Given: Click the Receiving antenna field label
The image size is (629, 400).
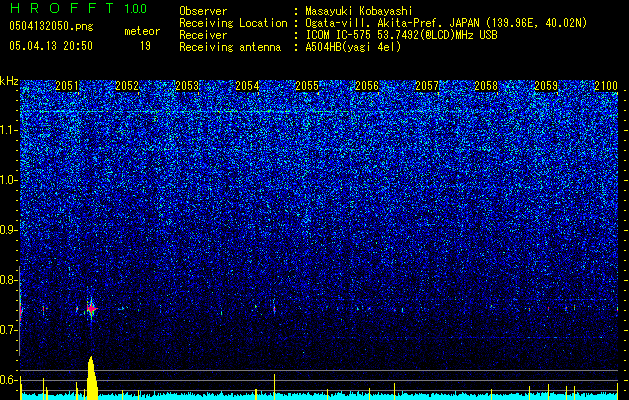Looking at the screenshot, I should pyautogui.click(x=230, y=47).
